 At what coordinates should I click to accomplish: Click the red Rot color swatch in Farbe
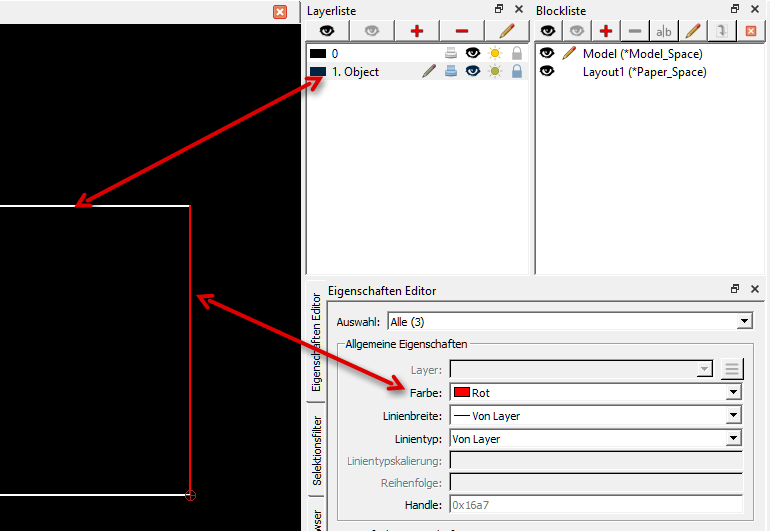pyautogui.click(x=462, y=392)
